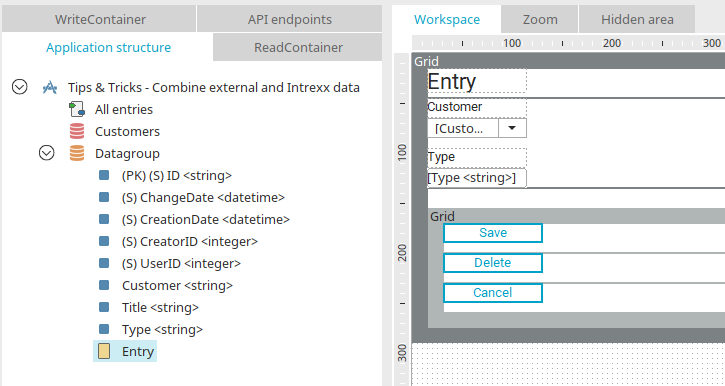Viewport: 725px width, 386px height.
Task: Select the Type label in workspace
Action: pyautogui.click(x=477, y=157)
